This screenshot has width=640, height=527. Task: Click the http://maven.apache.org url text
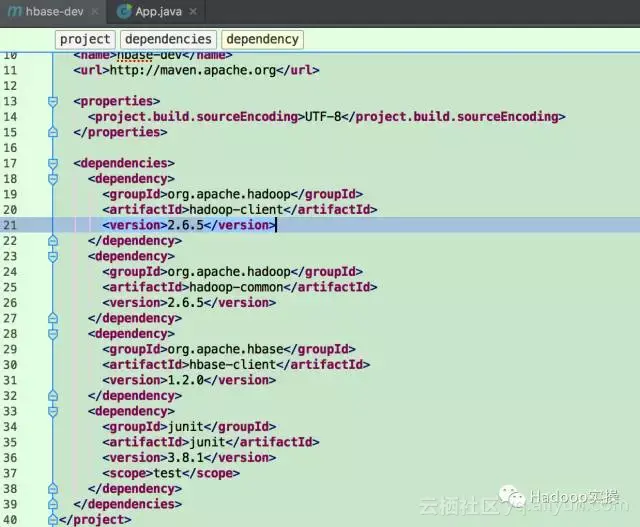tap(193, 70)
